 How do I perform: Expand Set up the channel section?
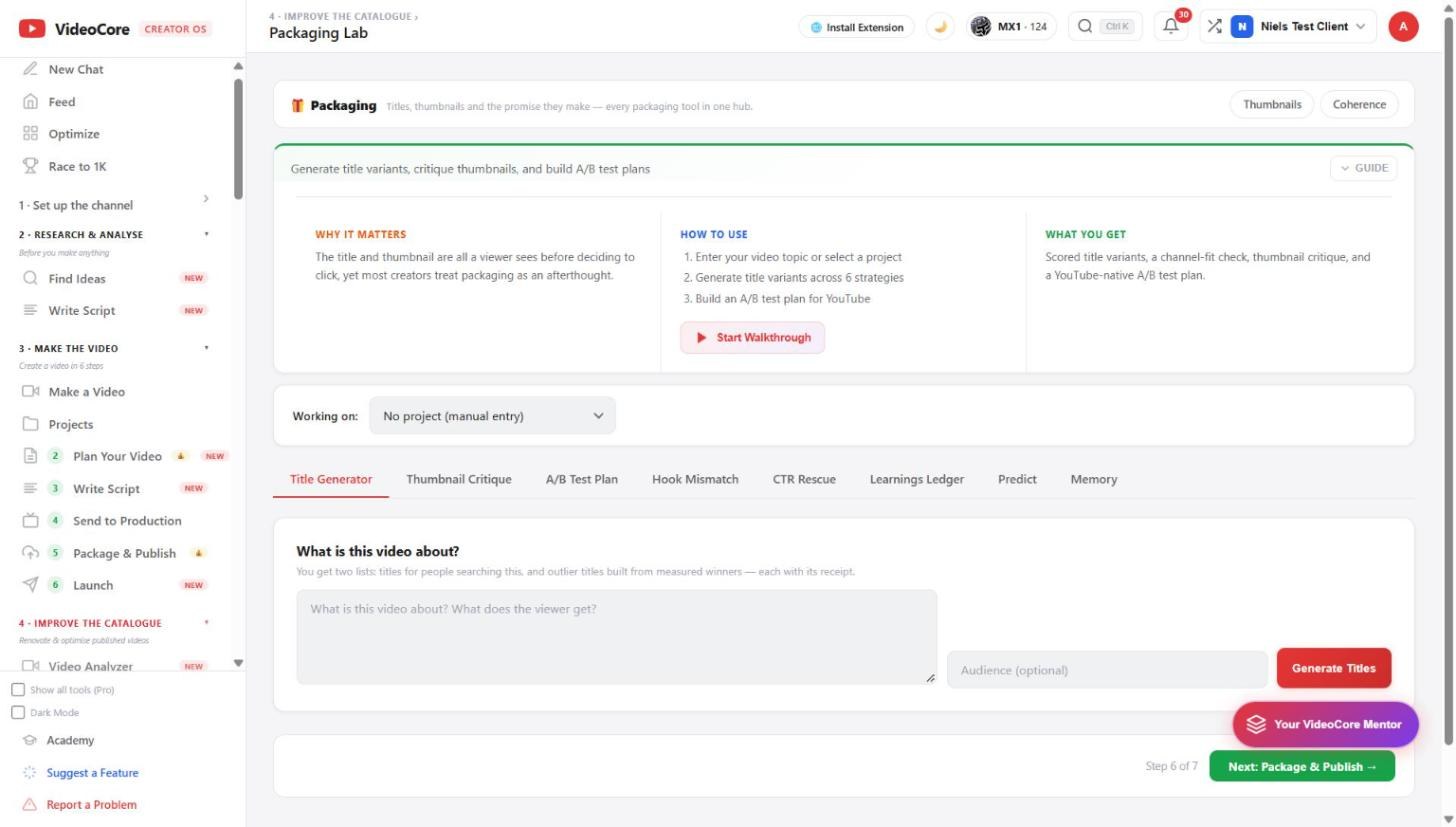click(x=114, y=205)
